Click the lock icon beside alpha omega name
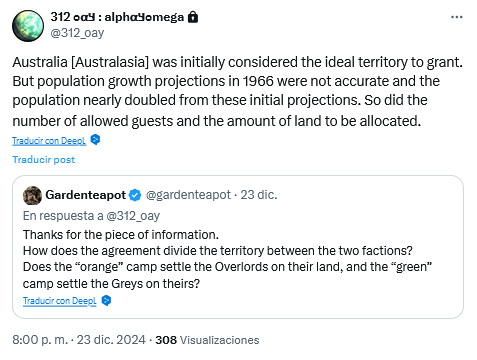 coord(193,17)
